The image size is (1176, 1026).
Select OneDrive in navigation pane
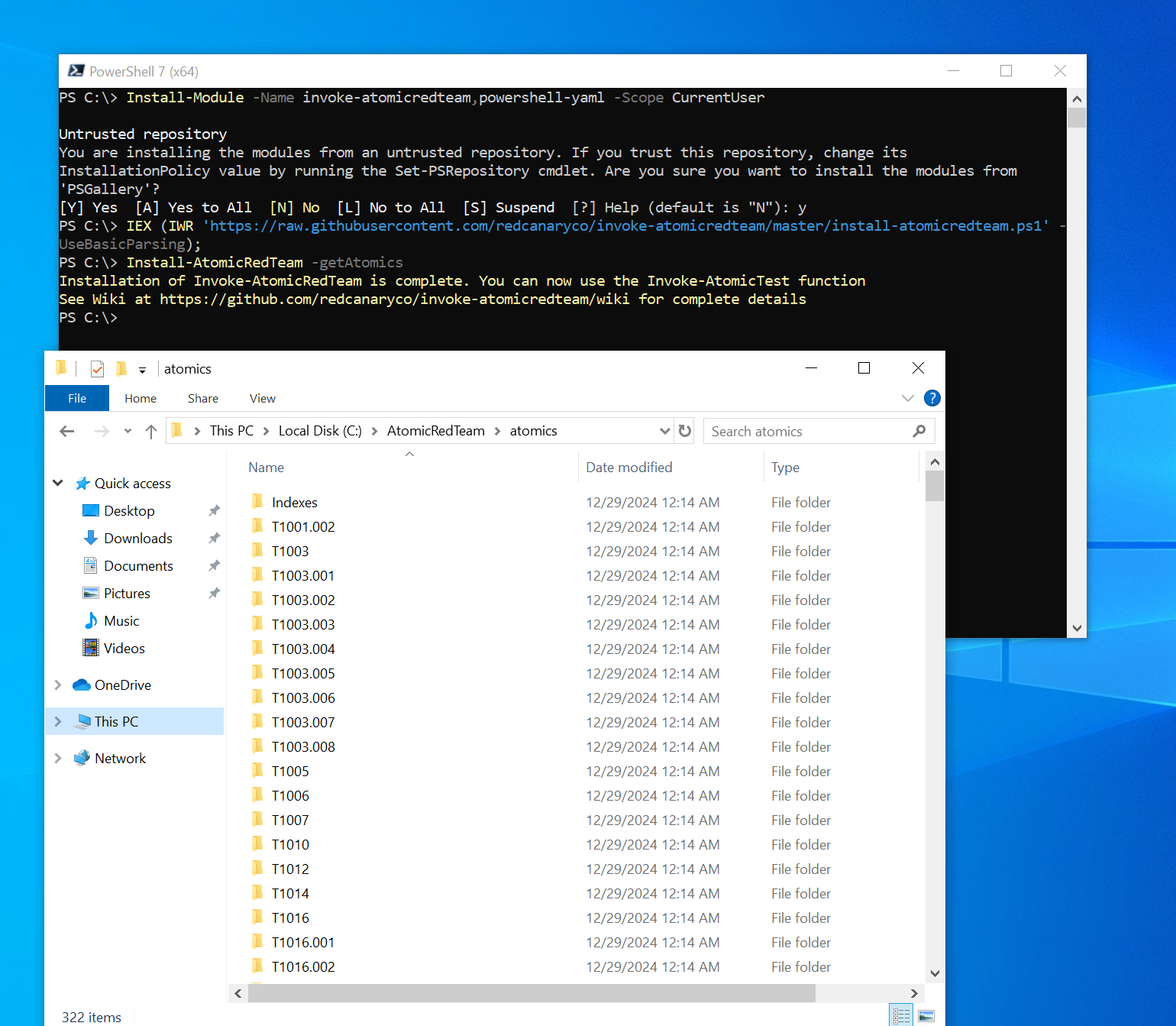(122, 685)
